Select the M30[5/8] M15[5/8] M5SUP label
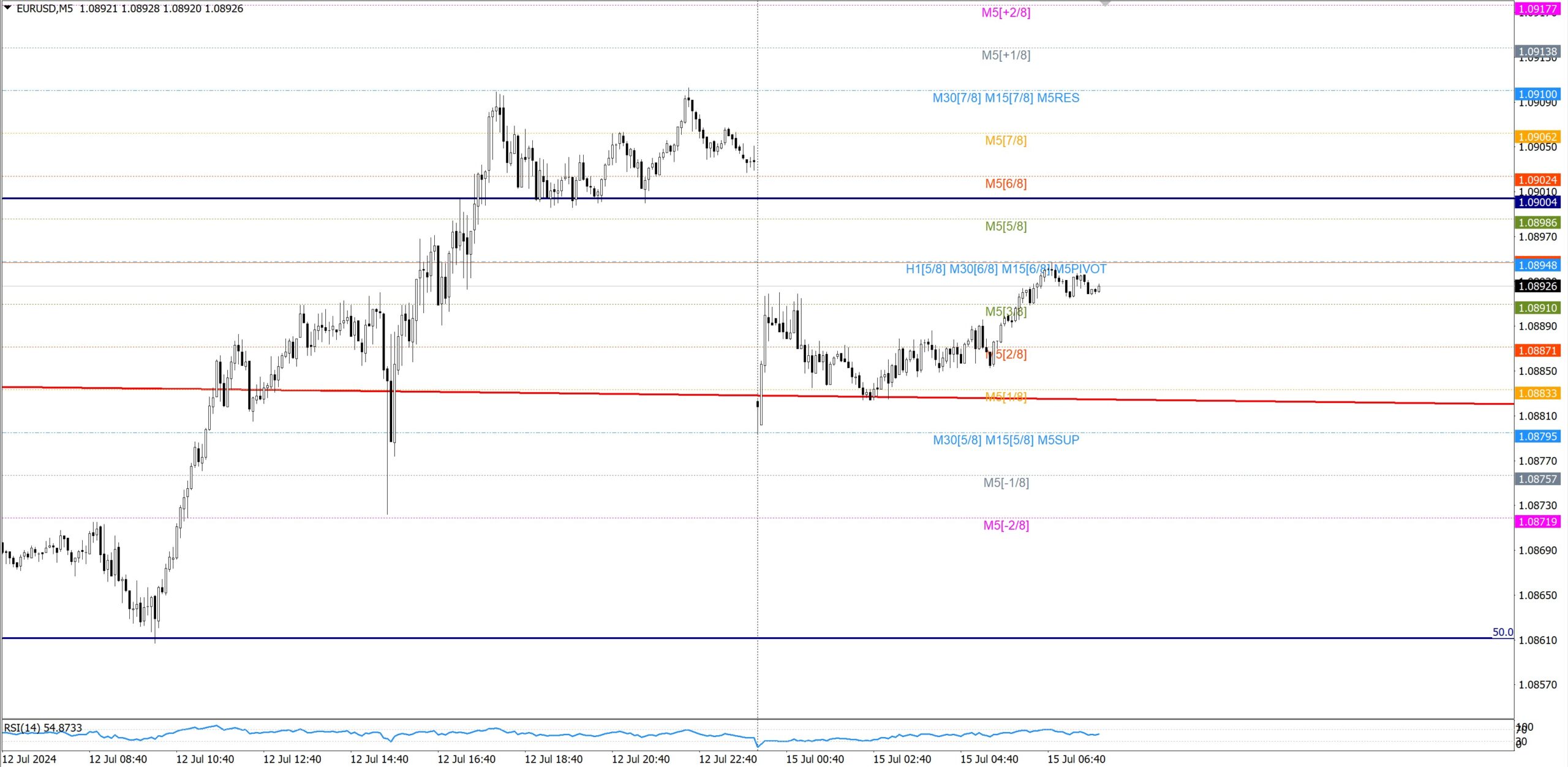 click(1005, 440)
